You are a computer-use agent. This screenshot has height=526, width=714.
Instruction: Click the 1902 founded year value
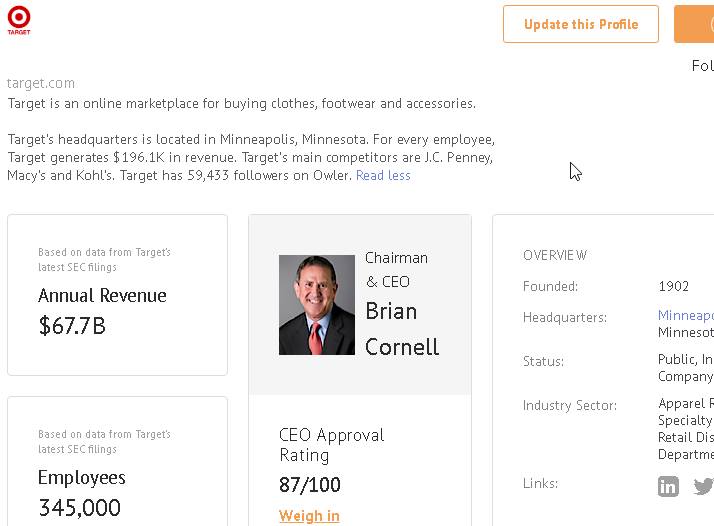pyautogui.click(x=673, y=286)
